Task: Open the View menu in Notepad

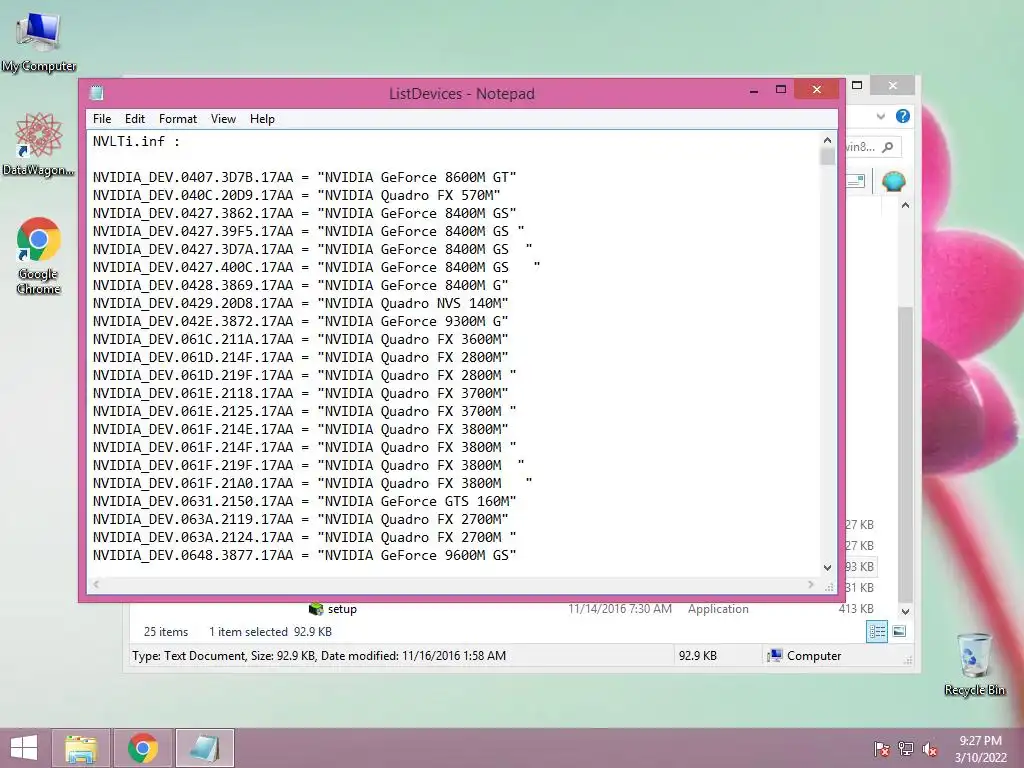Action: (223, 119)
